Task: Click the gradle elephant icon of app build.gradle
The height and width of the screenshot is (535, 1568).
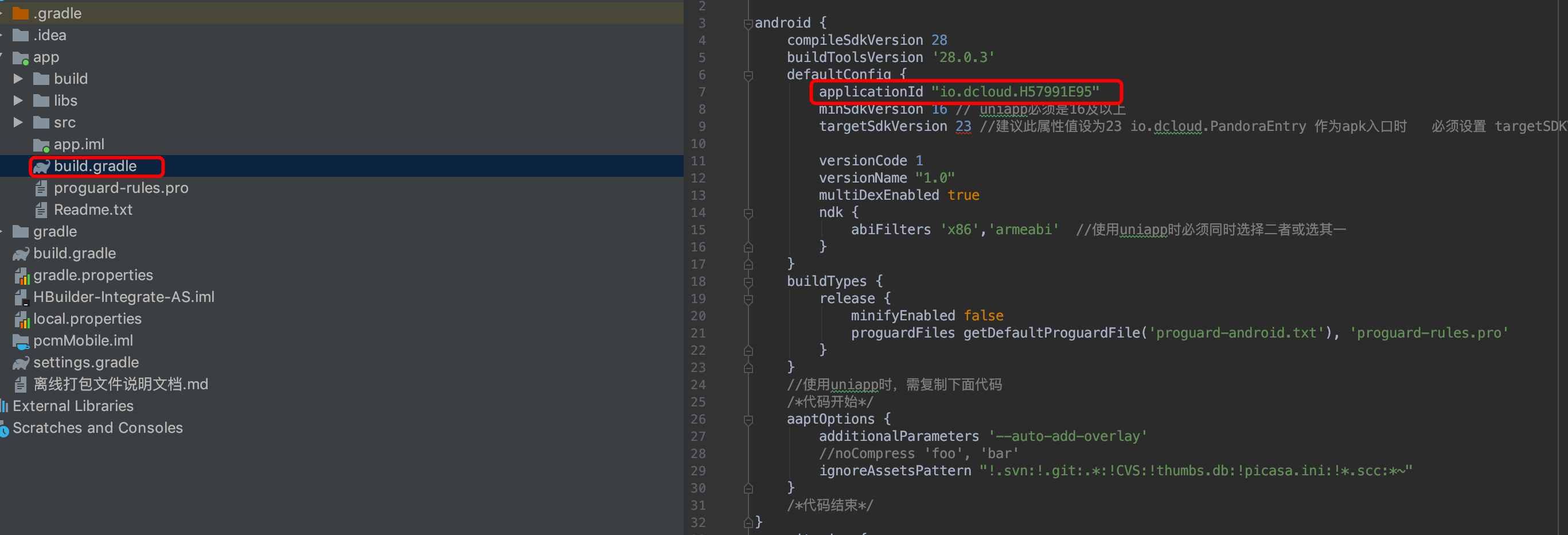Action: pyautogui.click(x=41, y=166)
